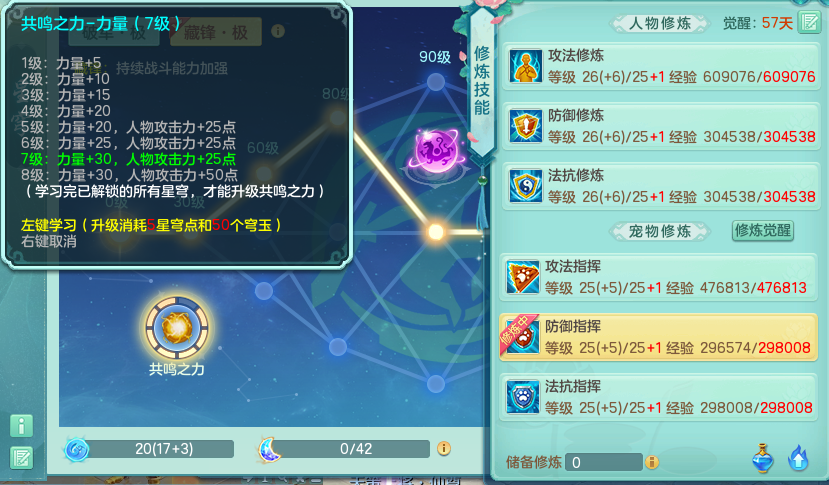The image size is (829, 485).
Task: Select the 防御修炼 shield icon
Action: 526,126
